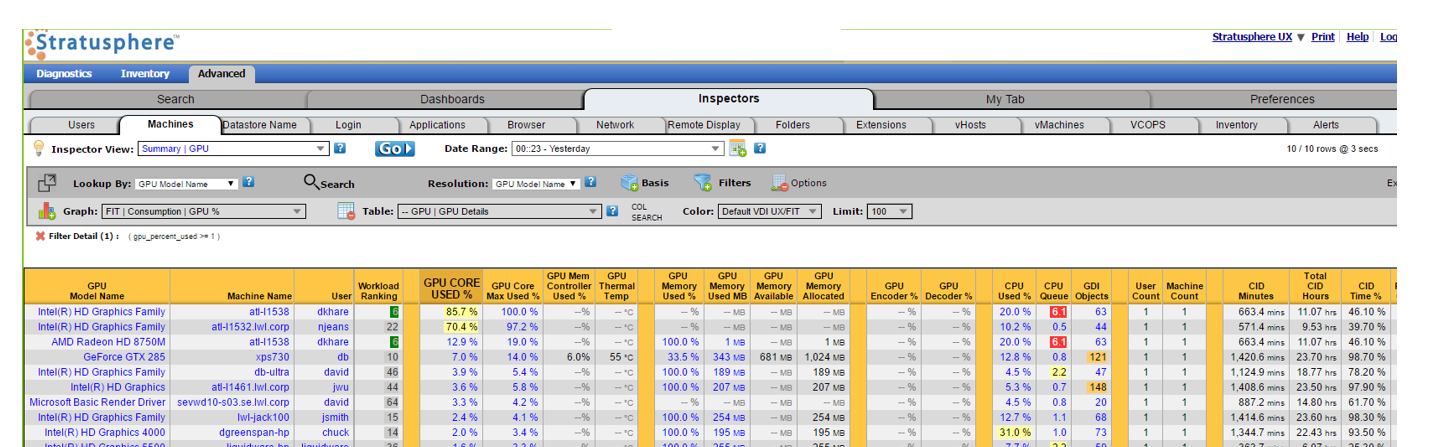The image size is (1429, 447).
Task: Click the yellow 31.0 % CPU Used cell
Action: (x=1015, y=432)
